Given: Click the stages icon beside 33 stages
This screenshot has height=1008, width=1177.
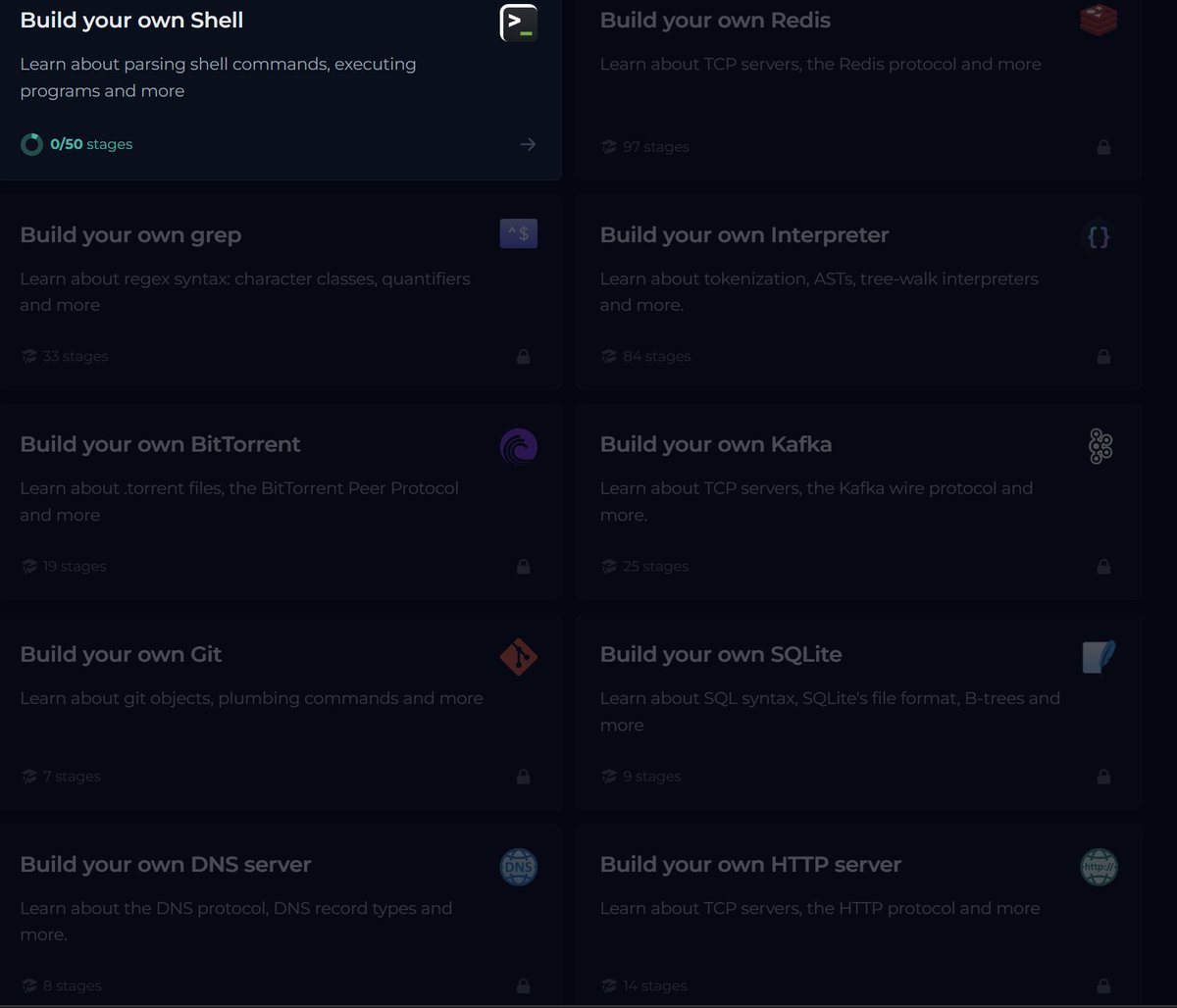Looking at the screenshot, I should click(x=28, y=356).
